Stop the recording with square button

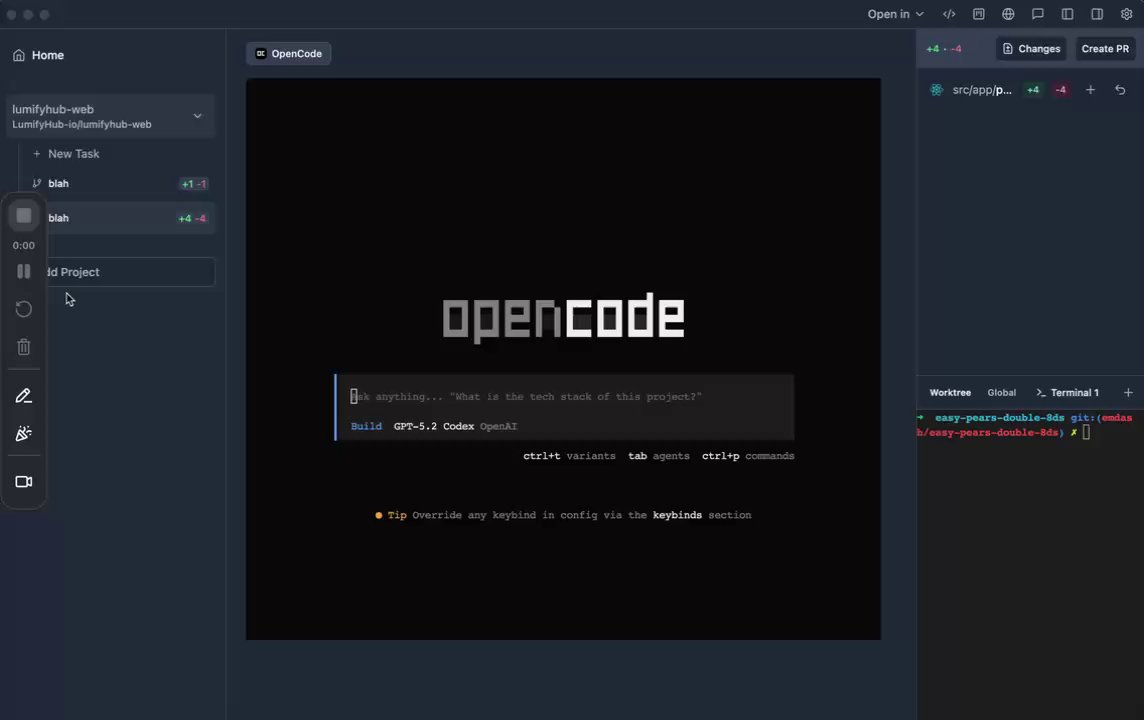(23, 215)
